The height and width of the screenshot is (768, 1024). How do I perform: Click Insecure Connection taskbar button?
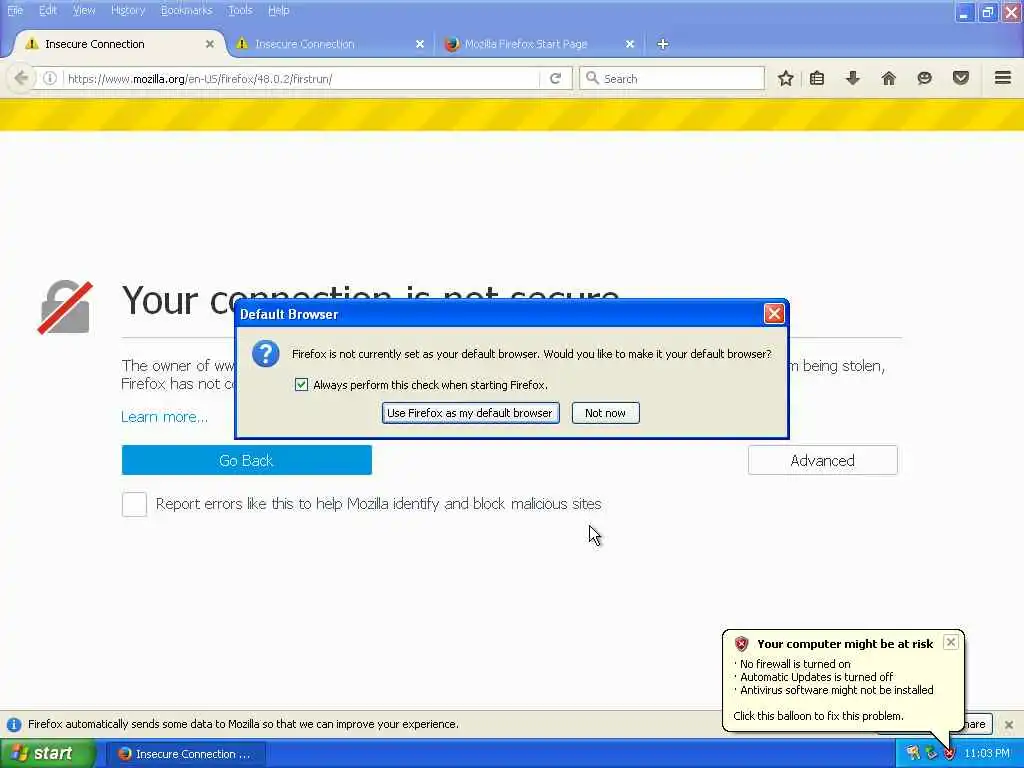pos(186,754)
